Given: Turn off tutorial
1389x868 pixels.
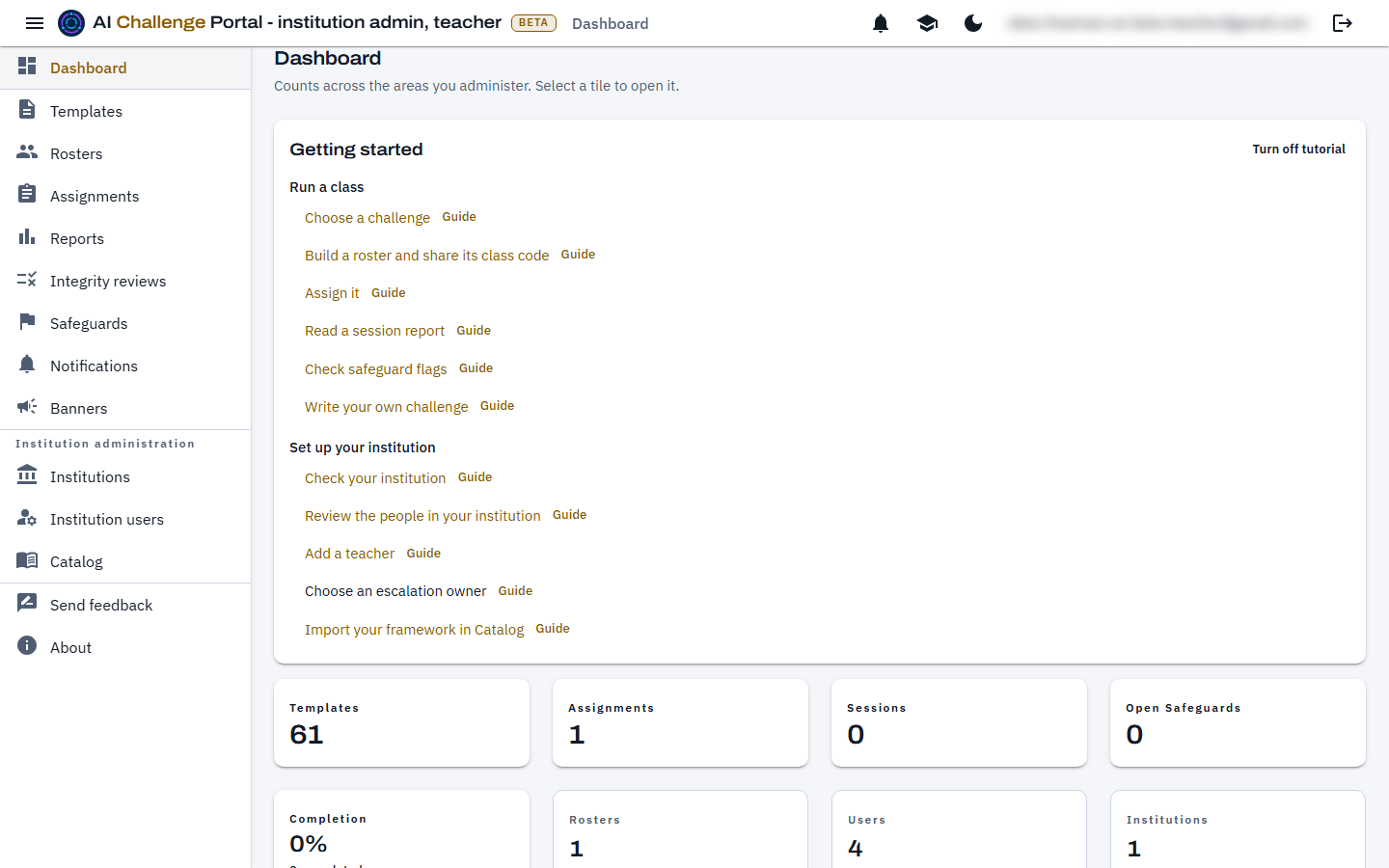Looking at the screenshot, I should (x=1298, y=149).
